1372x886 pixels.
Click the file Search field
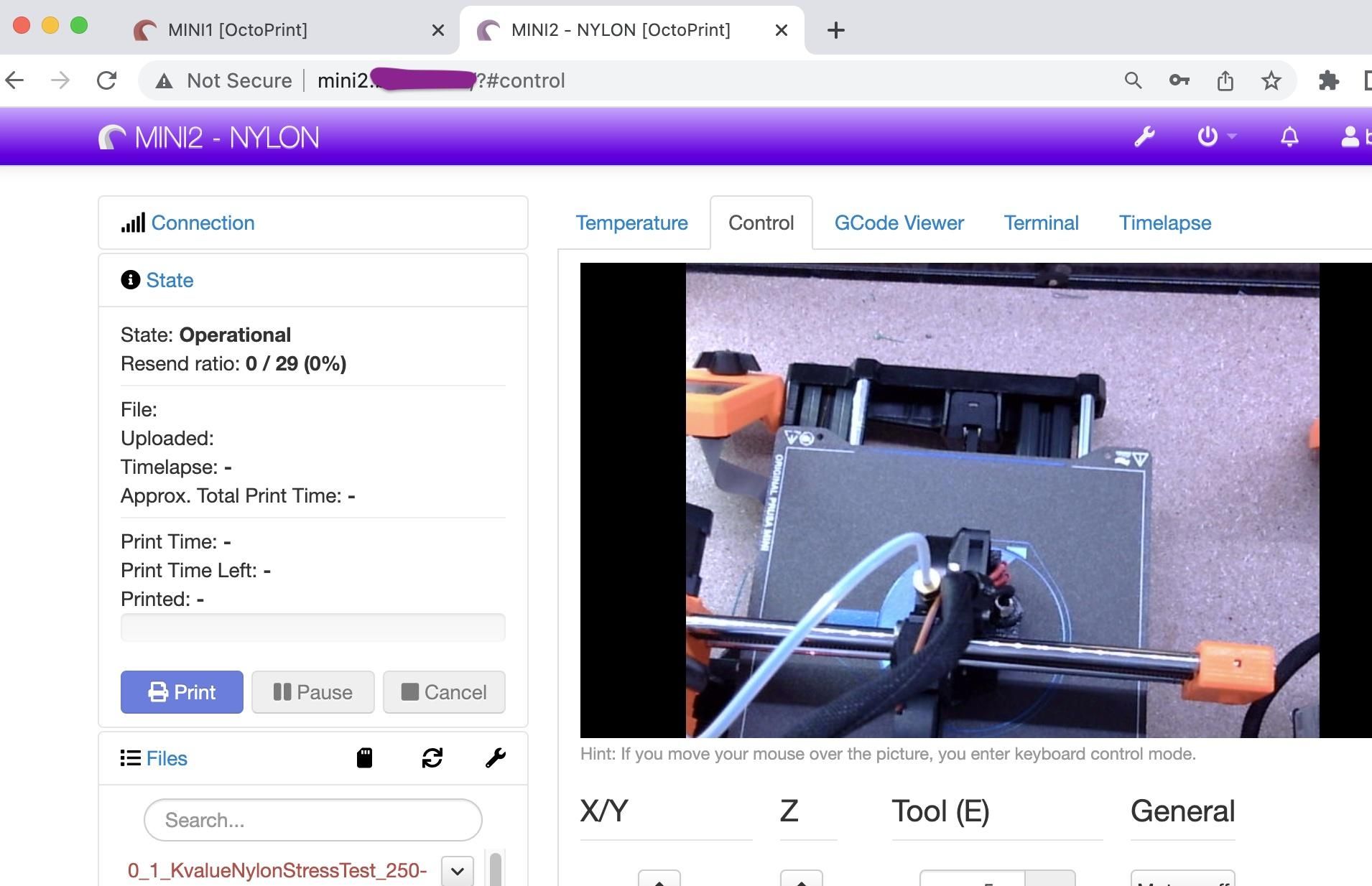click(312, 819)
